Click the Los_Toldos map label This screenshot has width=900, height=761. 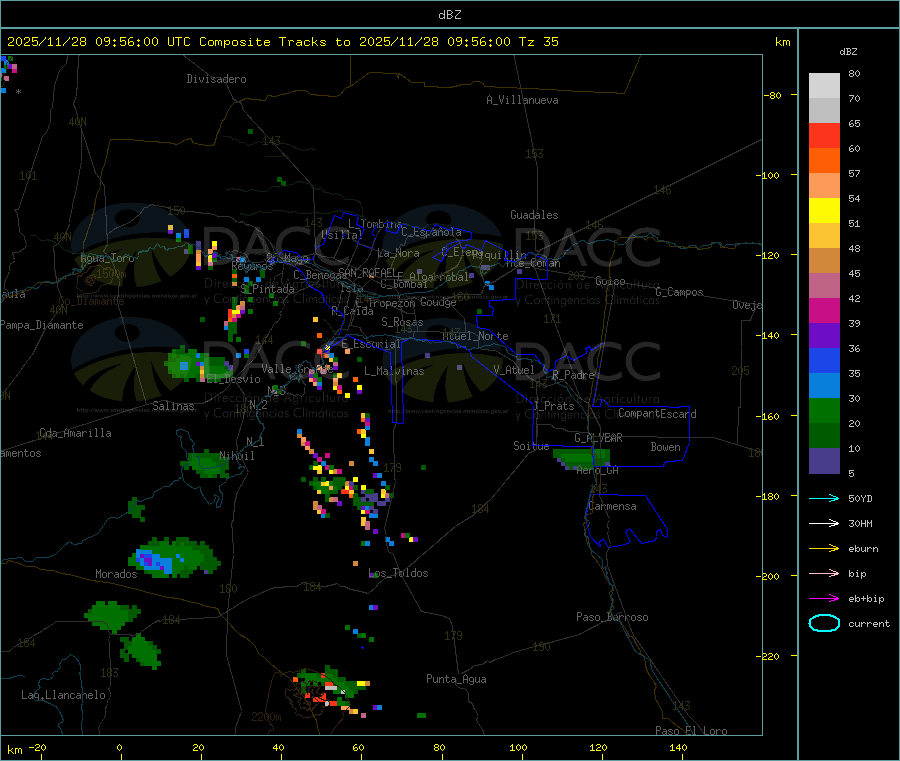(398, 573)
